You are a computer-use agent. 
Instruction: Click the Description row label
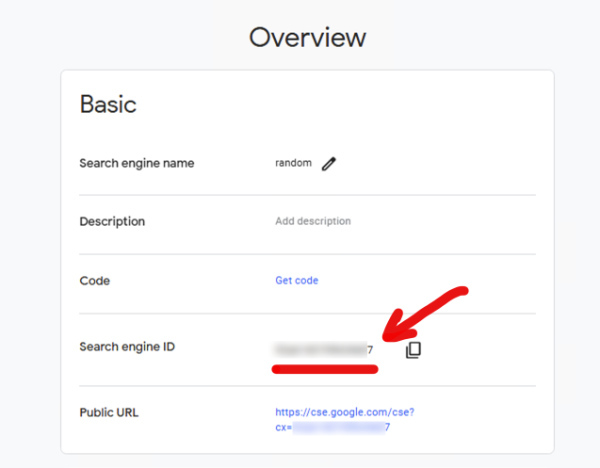(112, 221)
